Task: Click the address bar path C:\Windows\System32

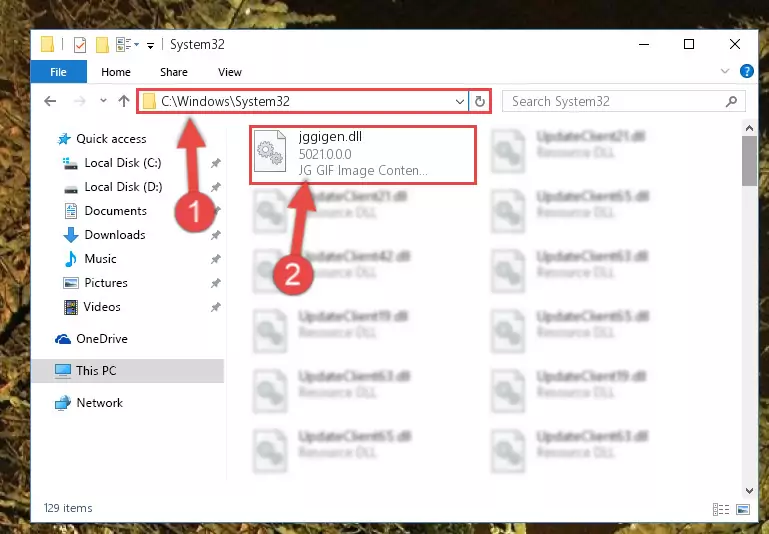Action: tap(226, 102)
